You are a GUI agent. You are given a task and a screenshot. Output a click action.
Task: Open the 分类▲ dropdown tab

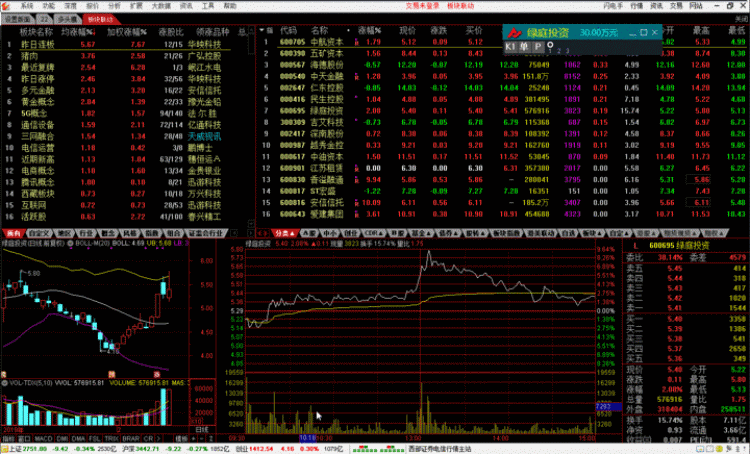tap(285, 233)
